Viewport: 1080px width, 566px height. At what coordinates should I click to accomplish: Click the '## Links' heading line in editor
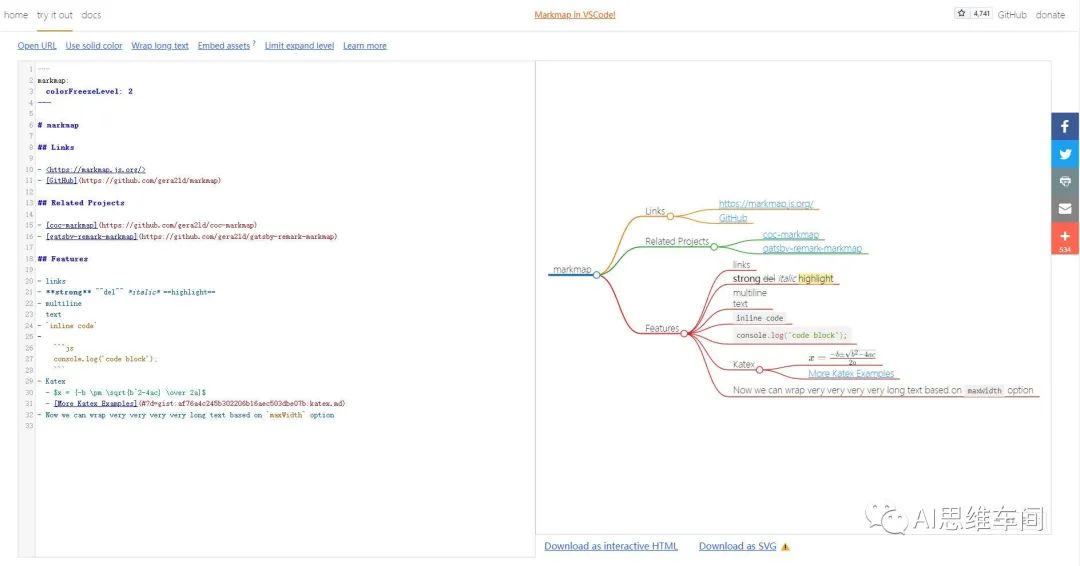pyautogui.click(x=56, y=147)
